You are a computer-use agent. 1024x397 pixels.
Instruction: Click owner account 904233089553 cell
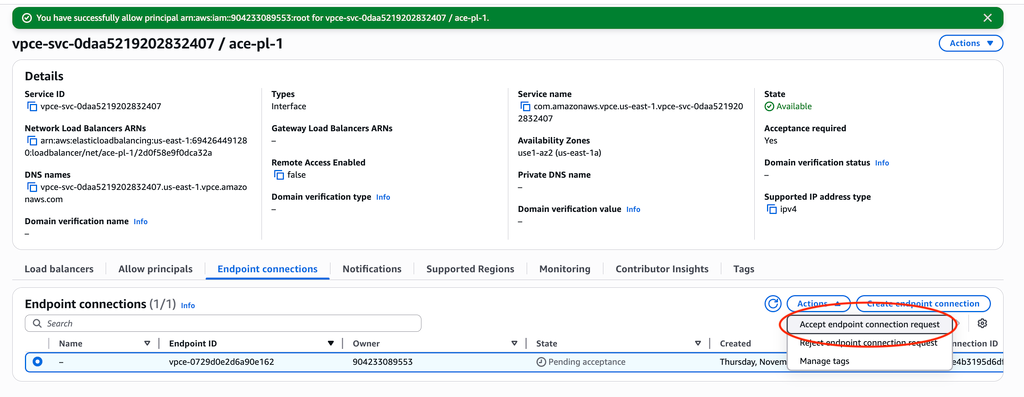(x=383, y=362)
